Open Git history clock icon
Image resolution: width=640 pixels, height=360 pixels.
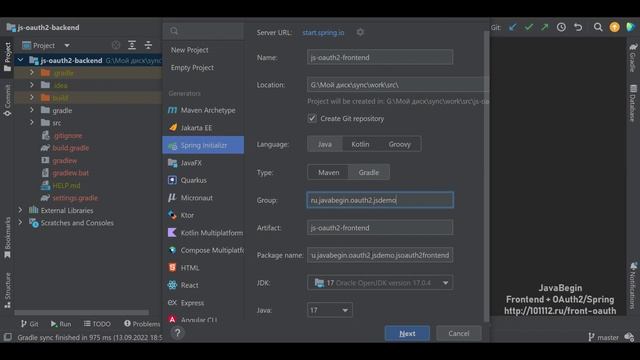pyautogui.click(x=561, y=27)
